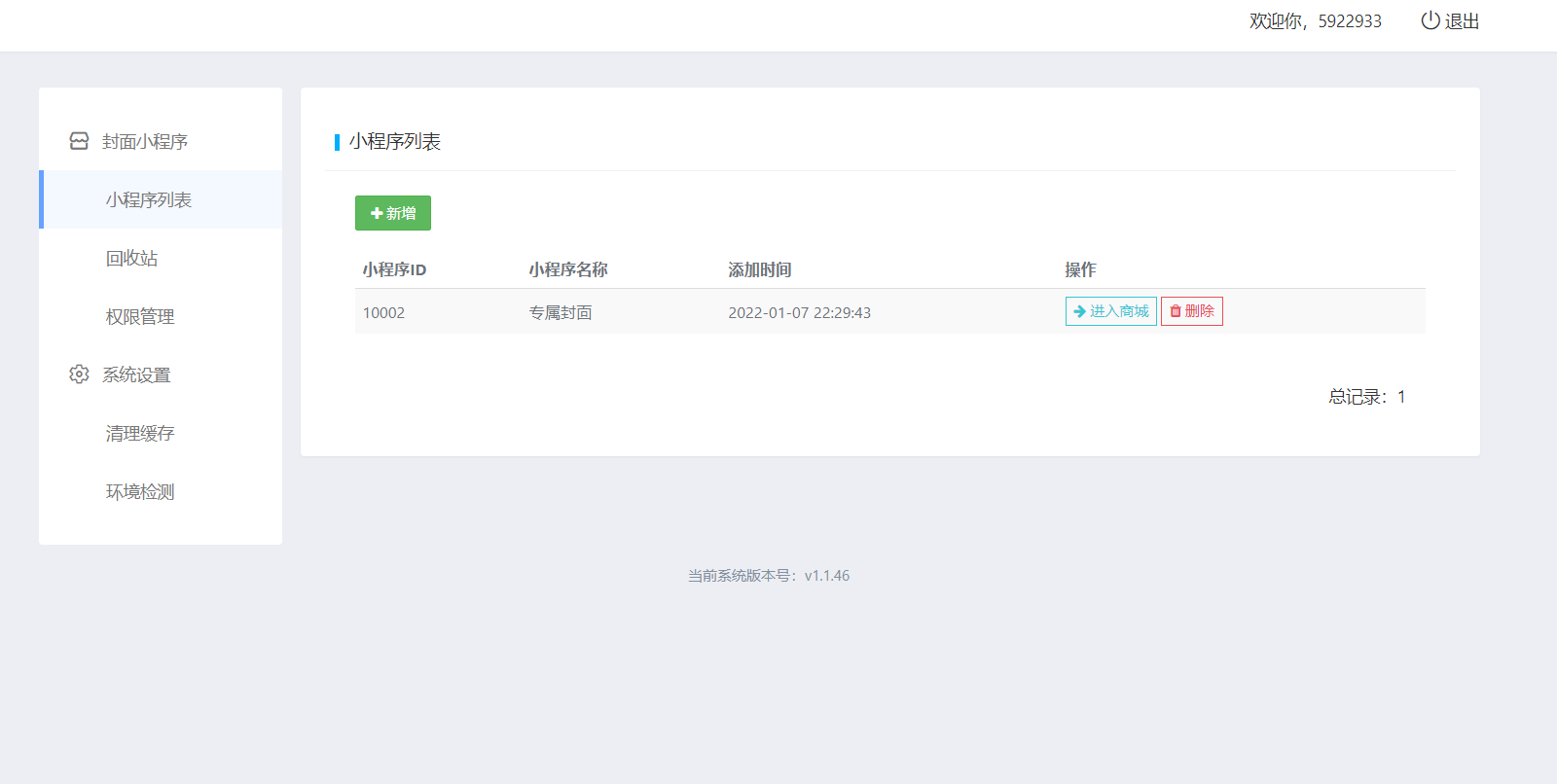Click the 添加时间 column header
This screenshot has width=1557, height=784.
760,269
